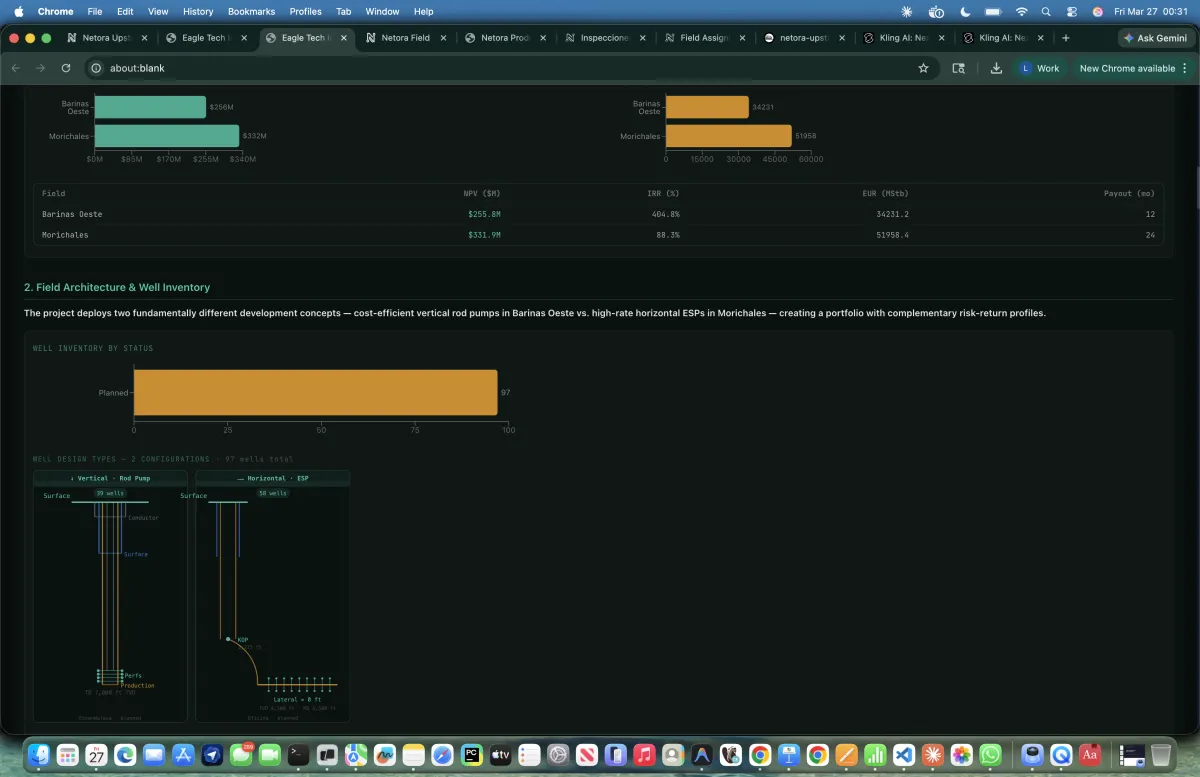Expand the Work profile menu

(x=1039, y=68)
